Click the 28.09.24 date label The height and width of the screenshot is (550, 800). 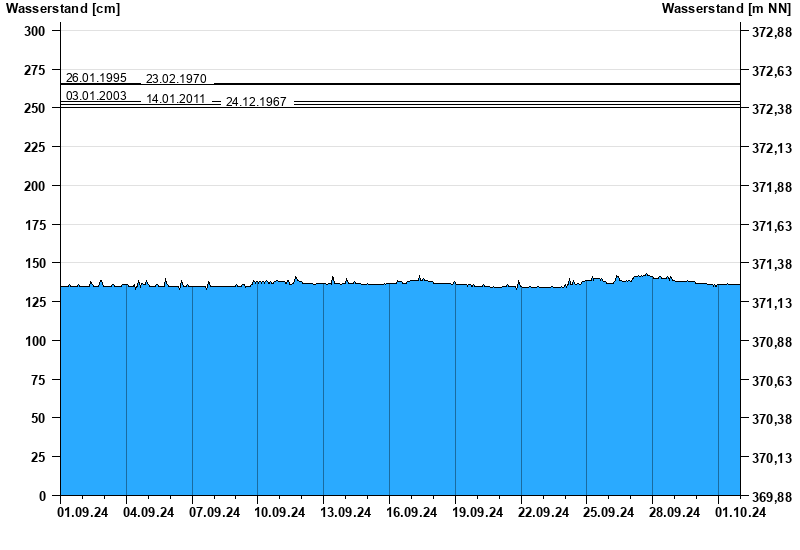674,512
